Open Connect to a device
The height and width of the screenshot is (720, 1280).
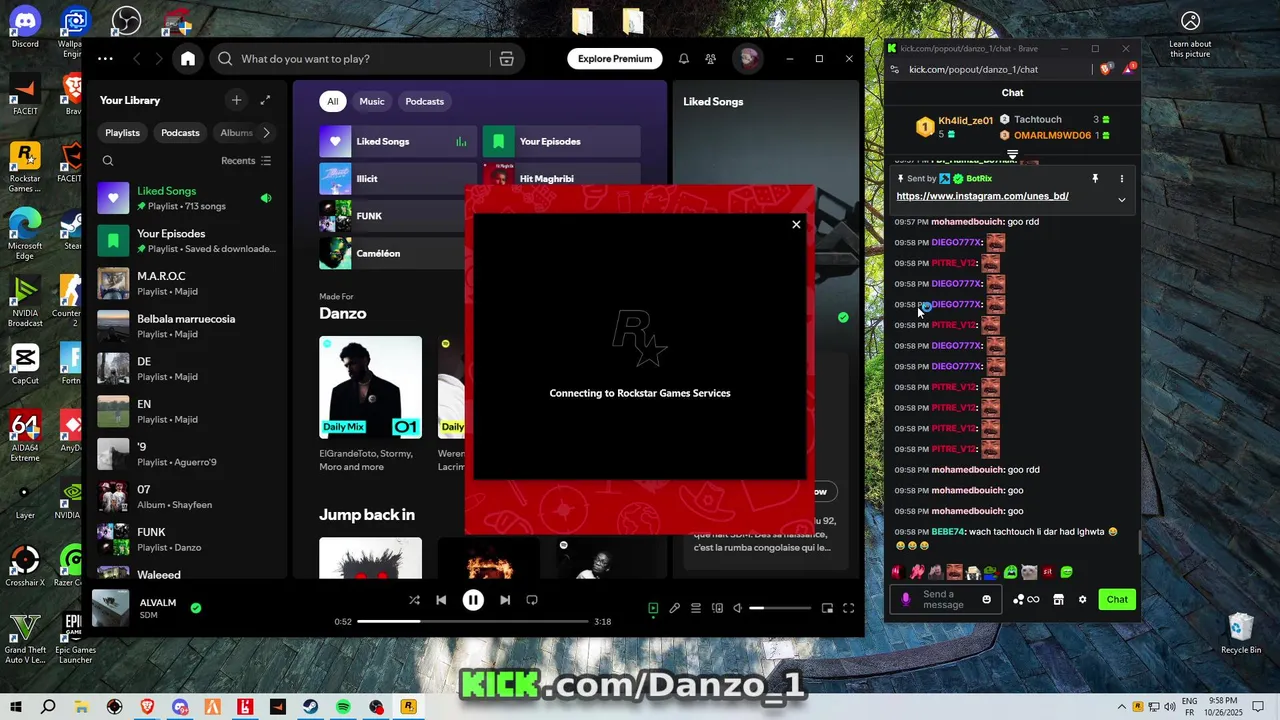[x=717, y=608]
